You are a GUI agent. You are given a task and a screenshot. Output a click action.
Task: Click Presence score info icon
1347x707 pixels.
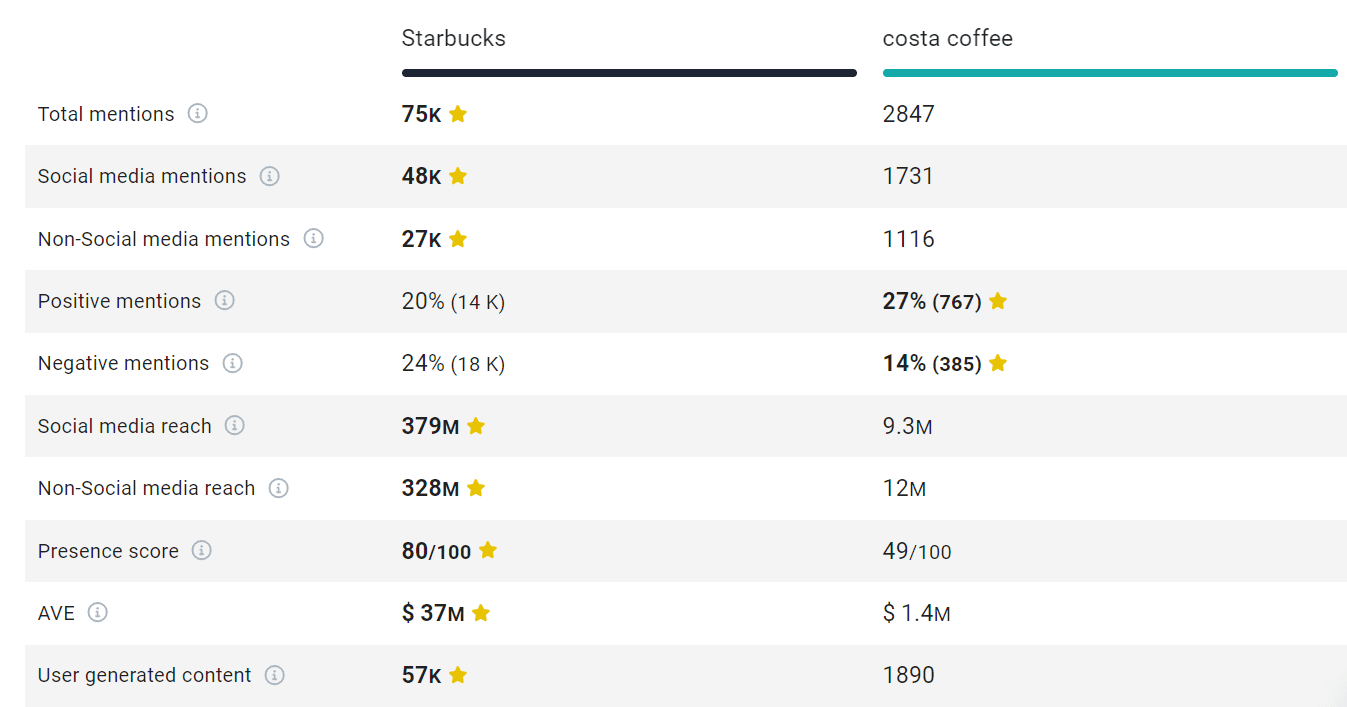pos(201,551)
